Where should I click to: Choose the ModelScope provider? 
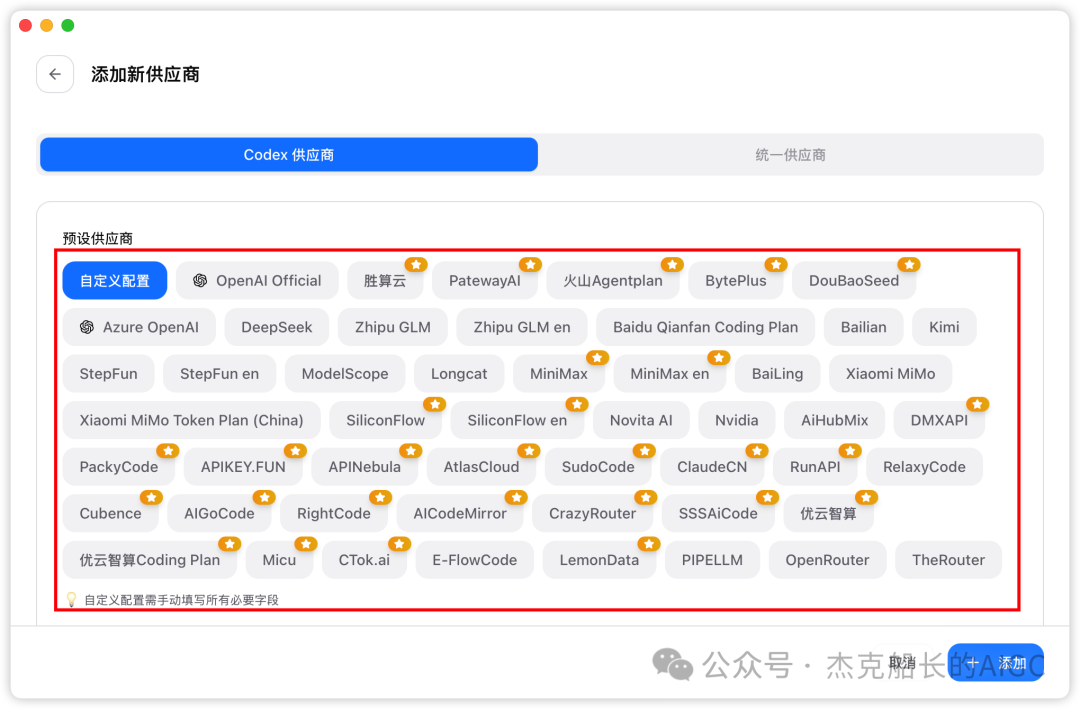[x=345, y=373]
